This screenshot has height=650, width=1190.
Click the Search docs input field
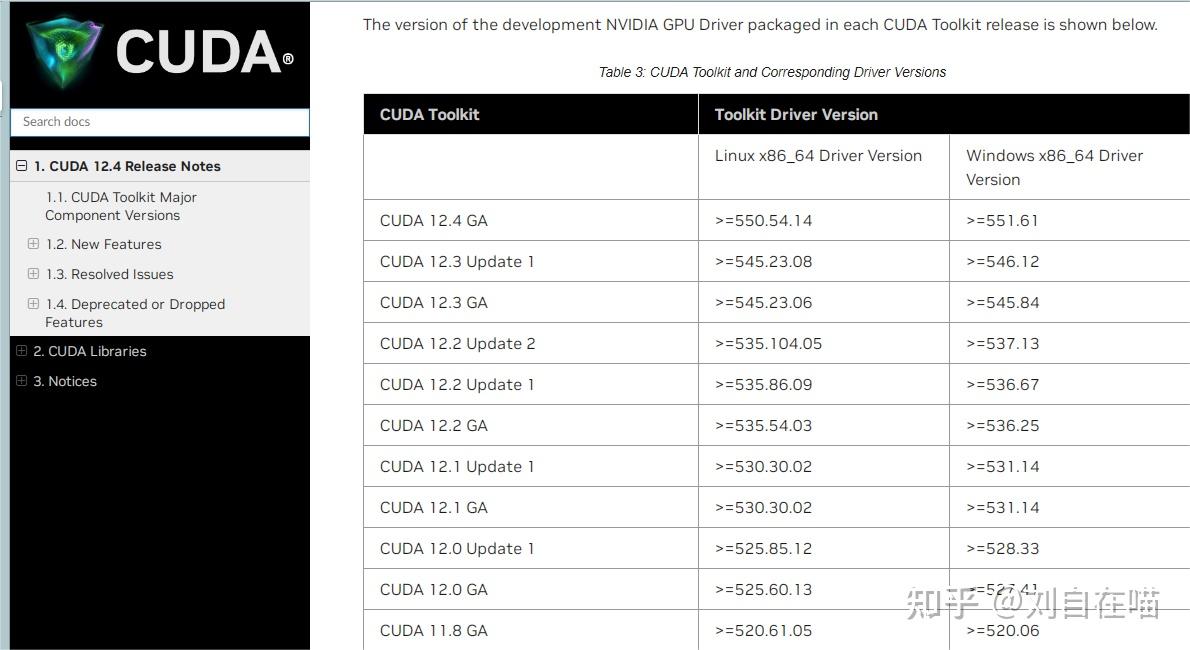(160, 122)
